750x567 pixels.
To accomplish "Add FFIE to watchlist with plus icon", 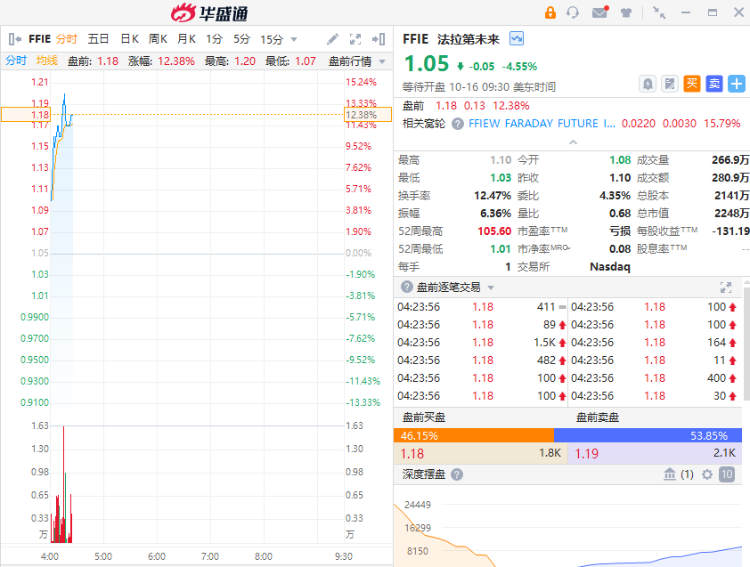I will 737,84.
